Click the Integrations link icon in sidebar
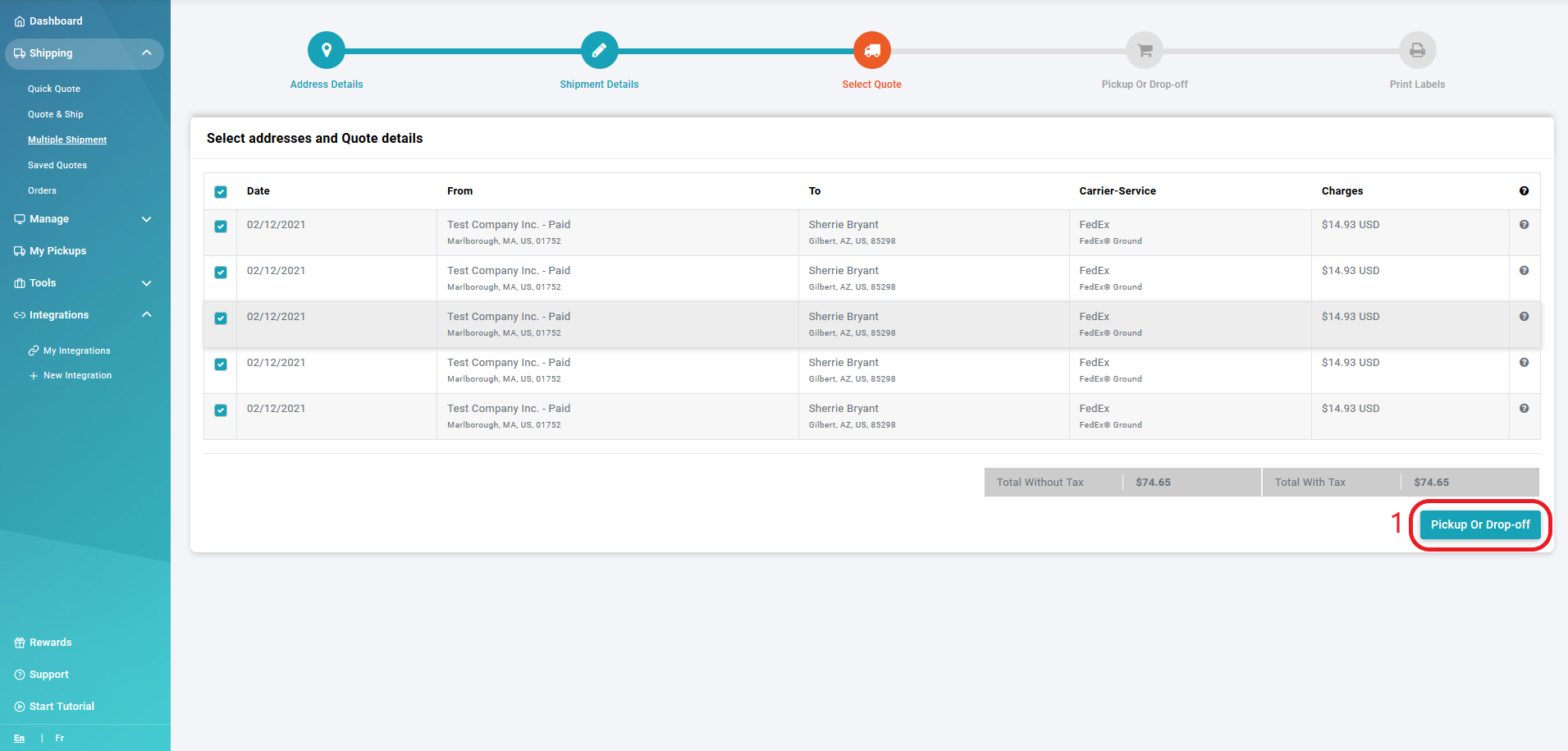Viewport: 1568px width, 751px height. point(20,315)
